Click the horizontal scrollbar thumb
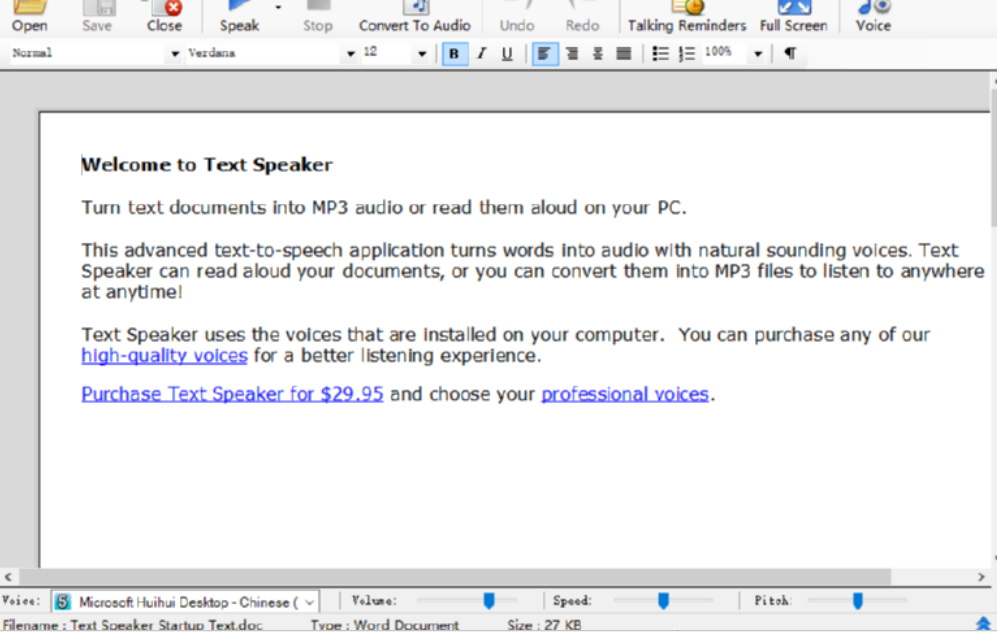The width and height of the screenshot is (997, 632). tap(455, 577)
